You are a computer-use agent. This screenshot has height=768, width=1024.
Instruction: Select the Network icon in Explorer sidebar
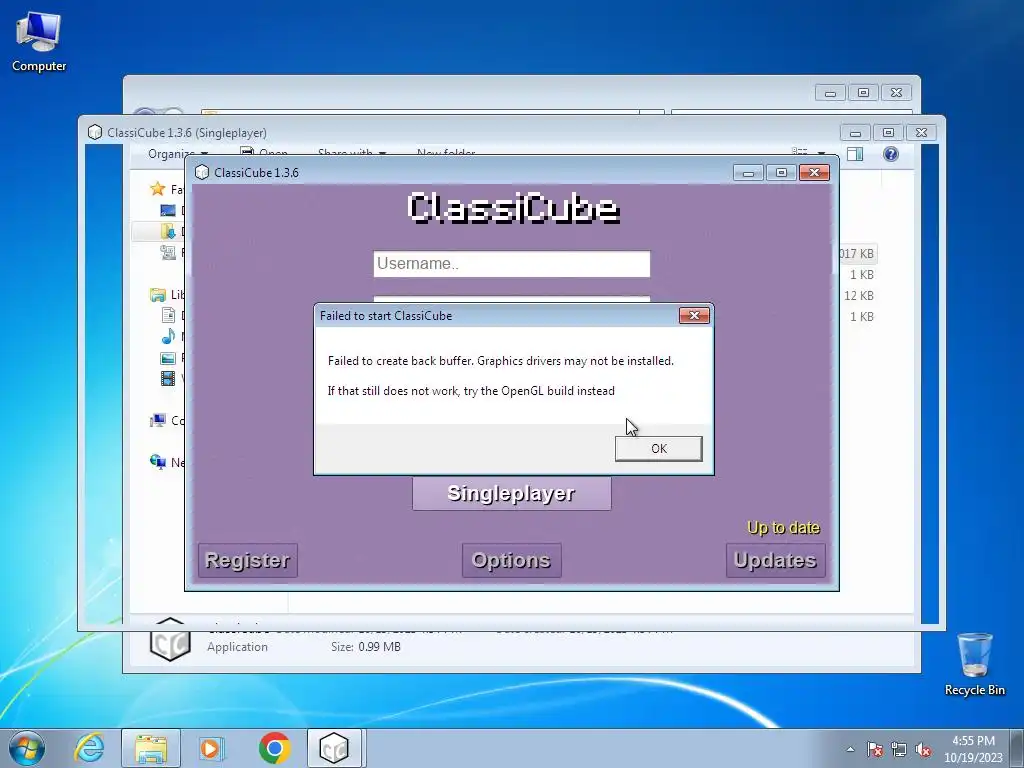[x=157, y=462]
